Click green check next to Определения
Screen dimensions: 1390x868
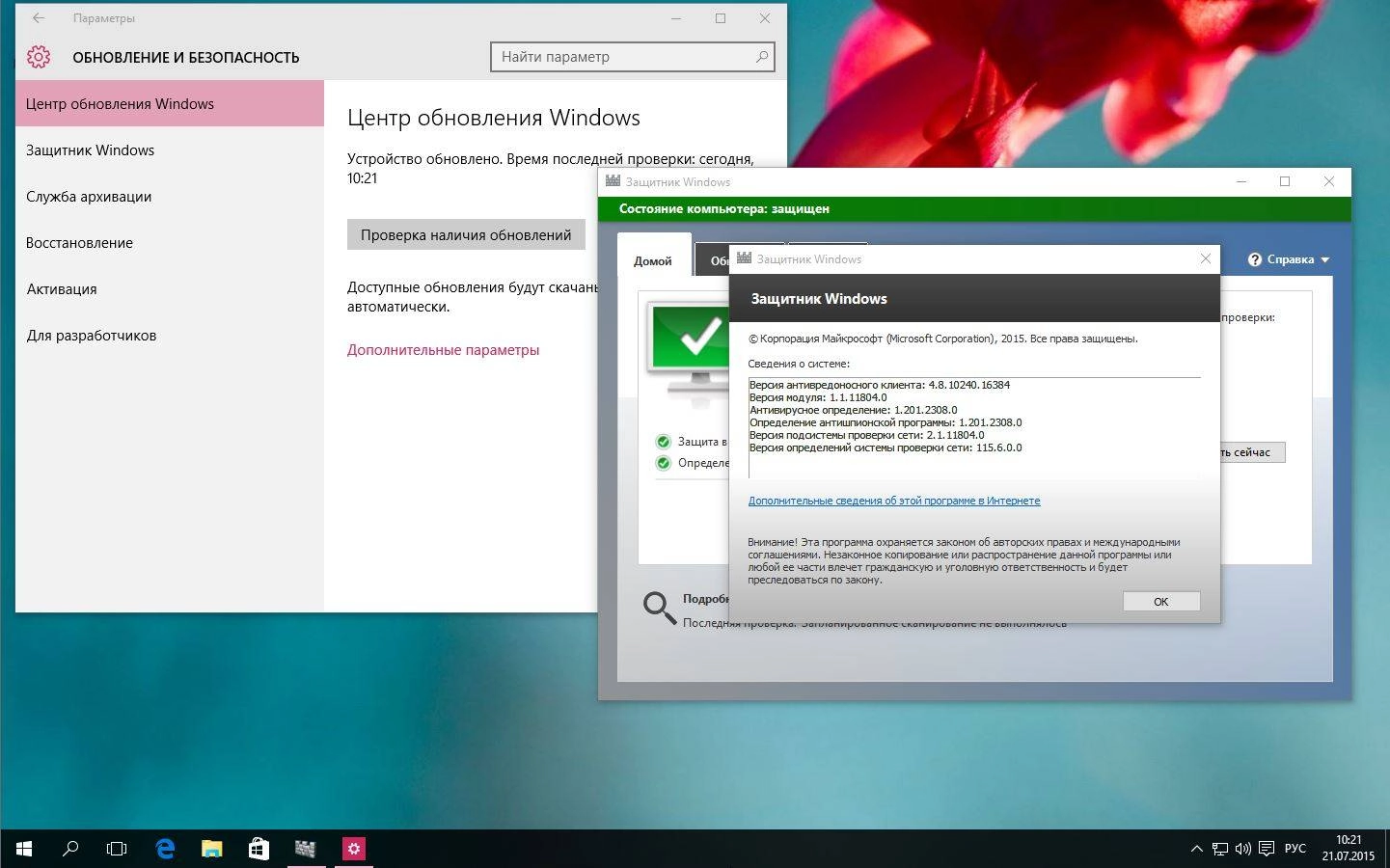[x=663, y=463]
